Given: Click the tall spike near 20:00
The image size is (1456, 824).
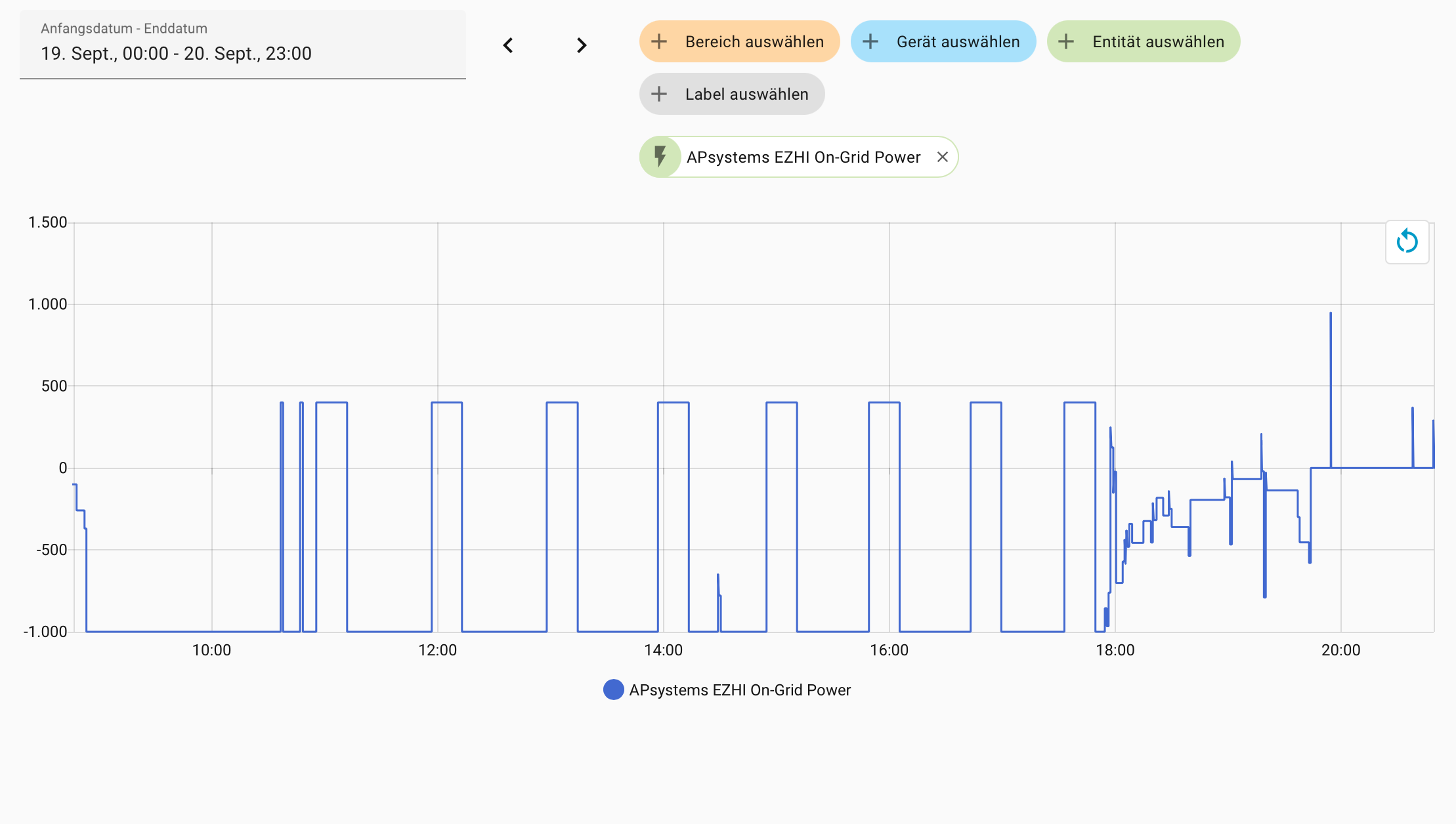Looking at the screenshot, I should point(1331,367).
